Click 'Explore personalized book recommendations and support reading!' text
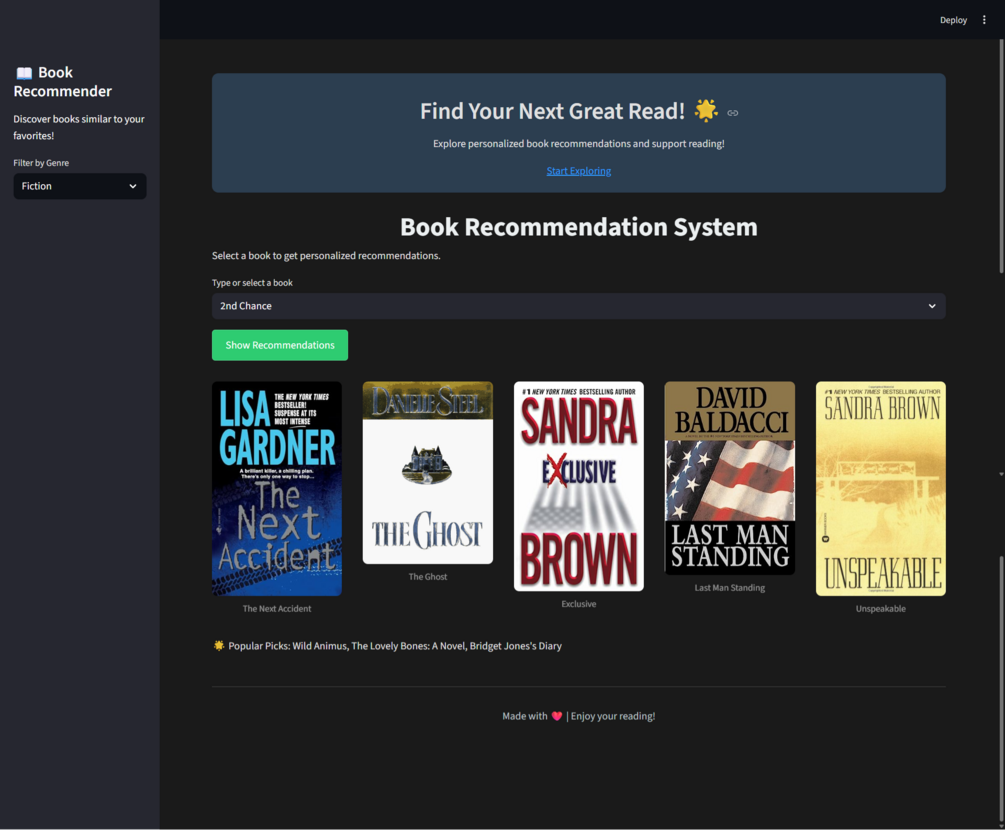 coord(578,144)
